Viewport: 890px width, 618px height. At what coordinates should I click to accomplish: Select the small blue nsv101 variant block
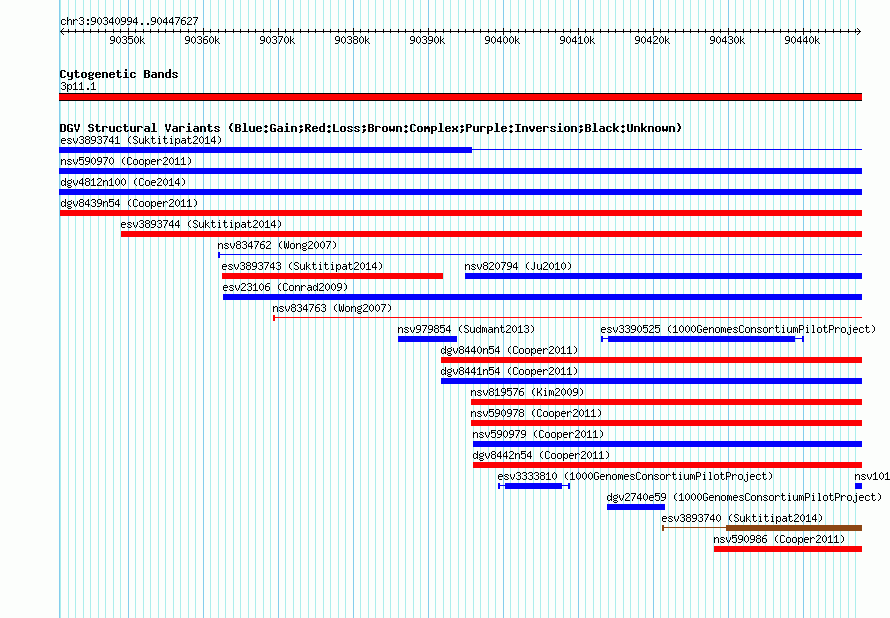pyautogui.click(x=858, y=486)
